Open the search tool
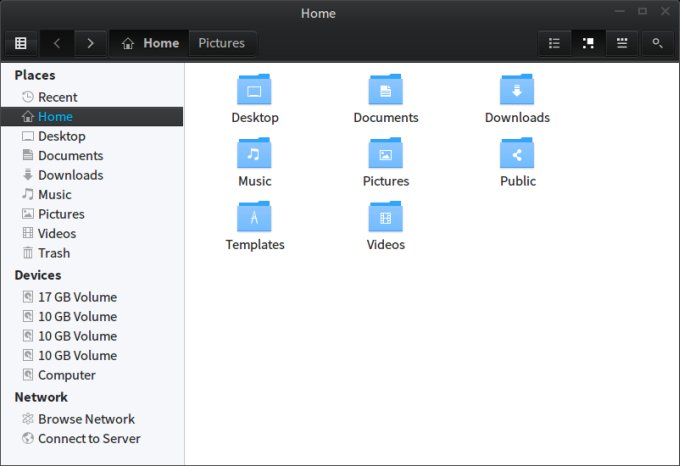The height and width of the screenshot is (466, 680). (x=657, y=43)
